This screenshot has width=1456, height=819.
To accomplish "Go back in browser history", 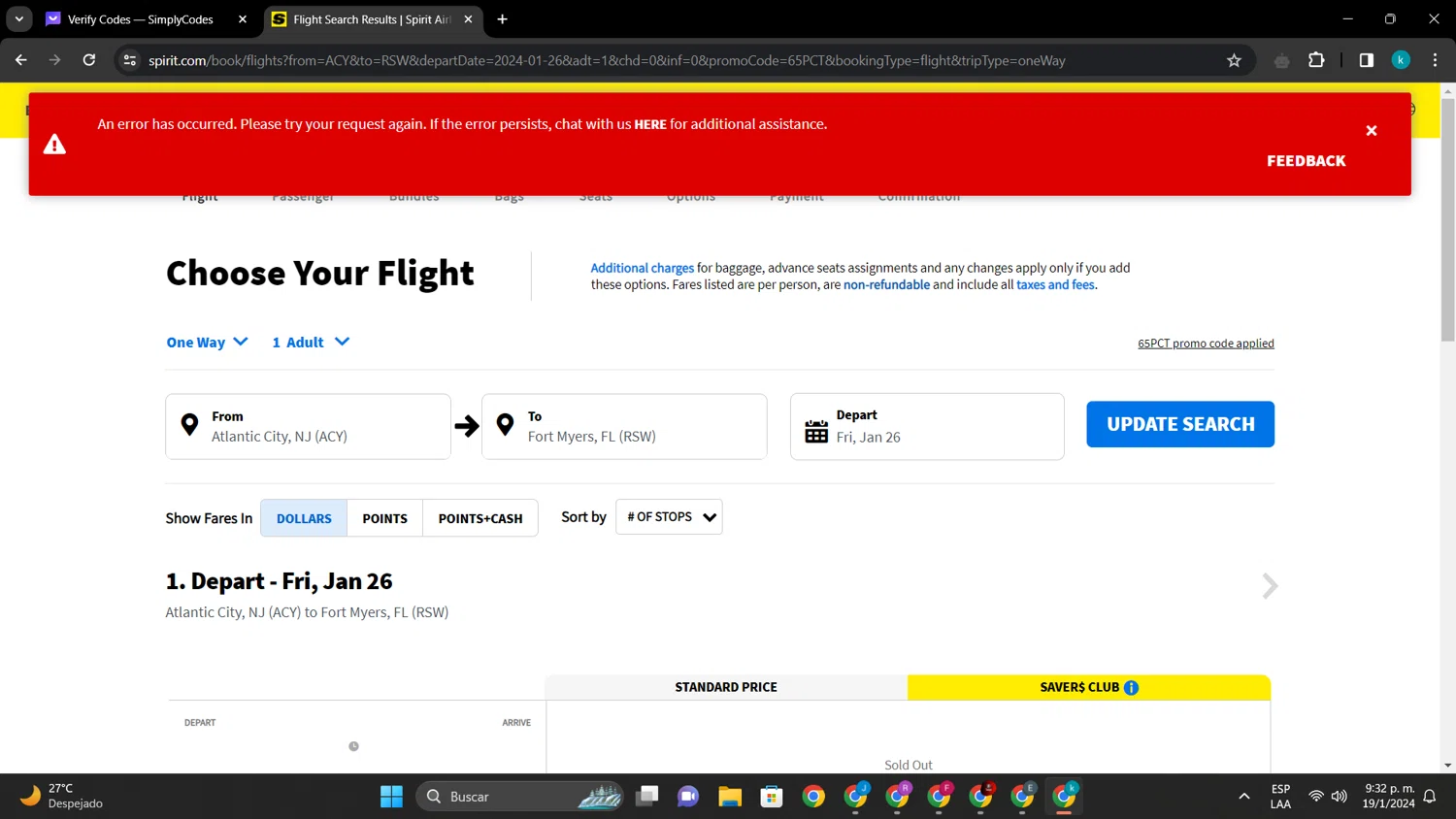I will [21, 60].
